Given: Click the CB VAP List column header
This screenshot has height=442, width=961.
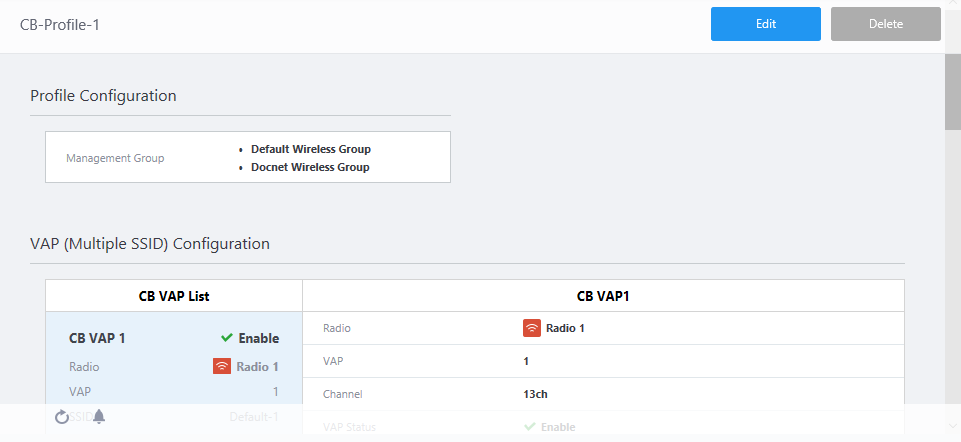Looking at the screenshot, I should (x=174, y=296).
